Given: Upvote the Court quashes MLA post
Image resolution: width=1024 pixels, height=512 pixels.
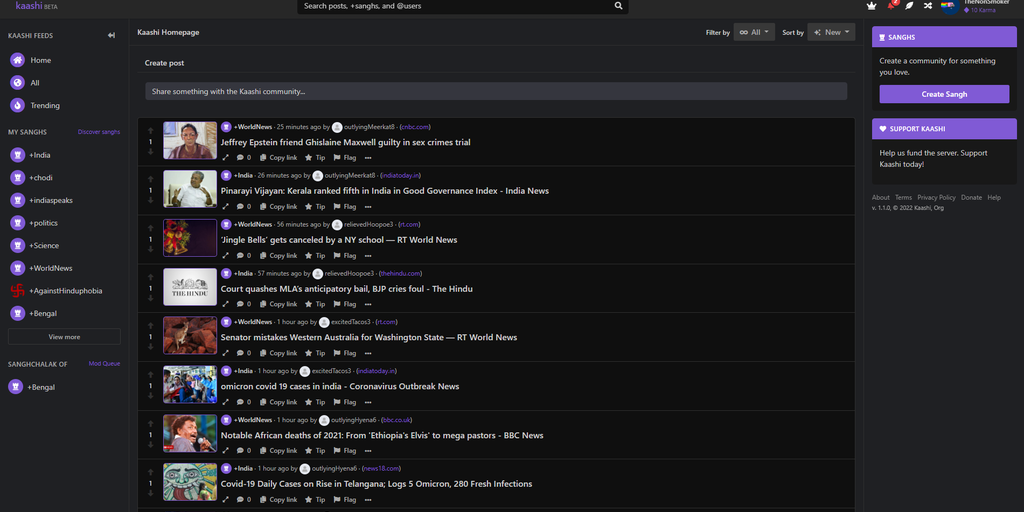Looking at the screenshot, I should pyautogui.click(x=150, y=278).
